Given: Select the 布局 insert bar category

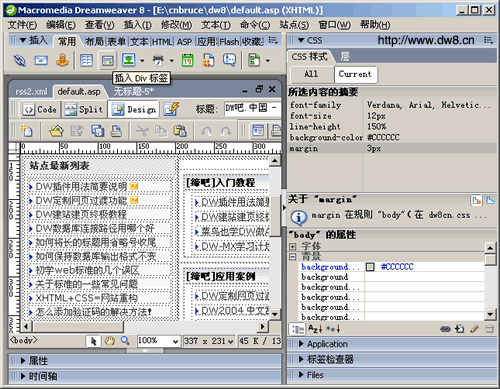Looking at the screenshot, I should (x=94, y=42).
